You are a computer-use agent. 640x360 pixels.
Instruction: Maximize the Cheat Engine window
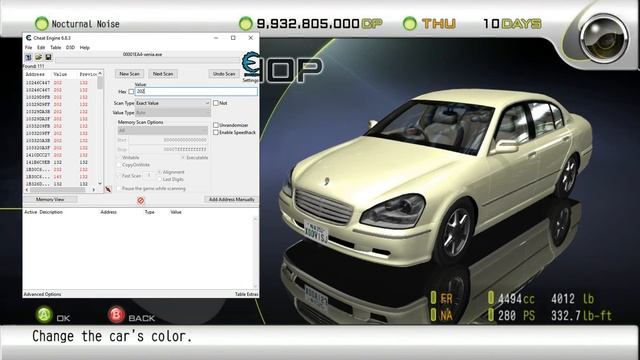click(x=233, y=38)
